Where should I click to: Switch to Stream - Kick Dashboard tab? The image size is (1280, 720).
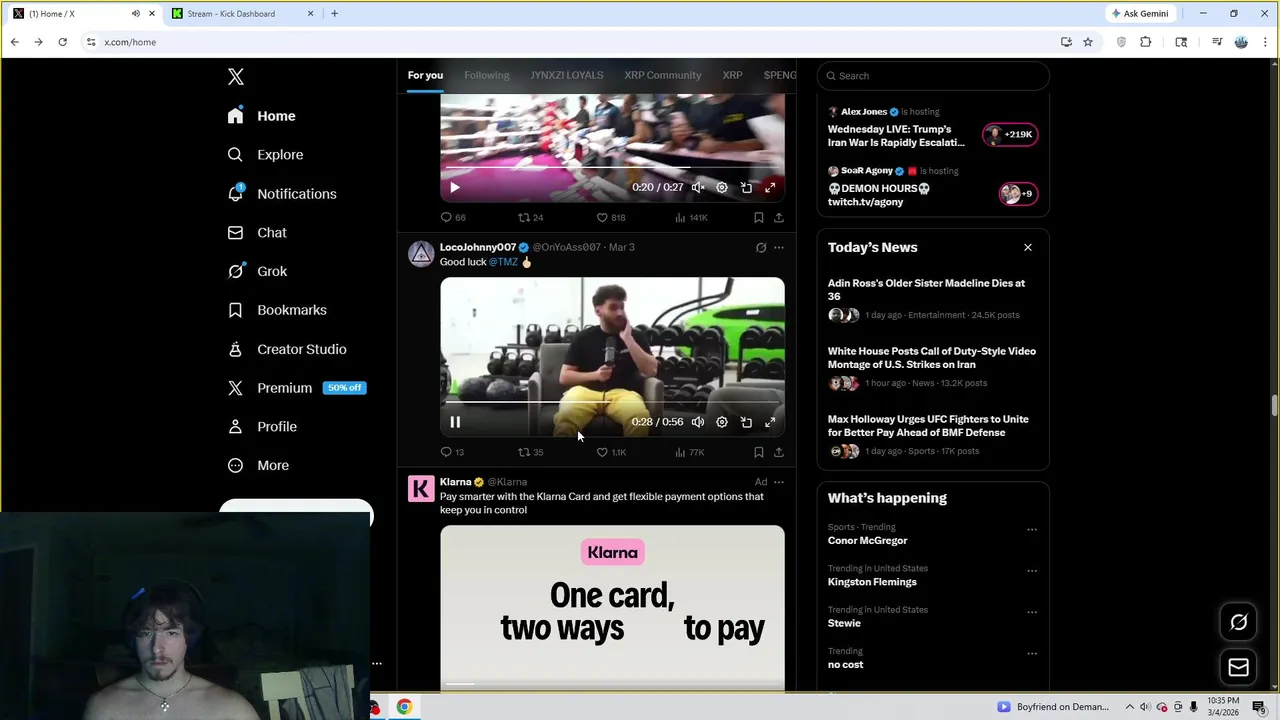(x=242, y=14)
